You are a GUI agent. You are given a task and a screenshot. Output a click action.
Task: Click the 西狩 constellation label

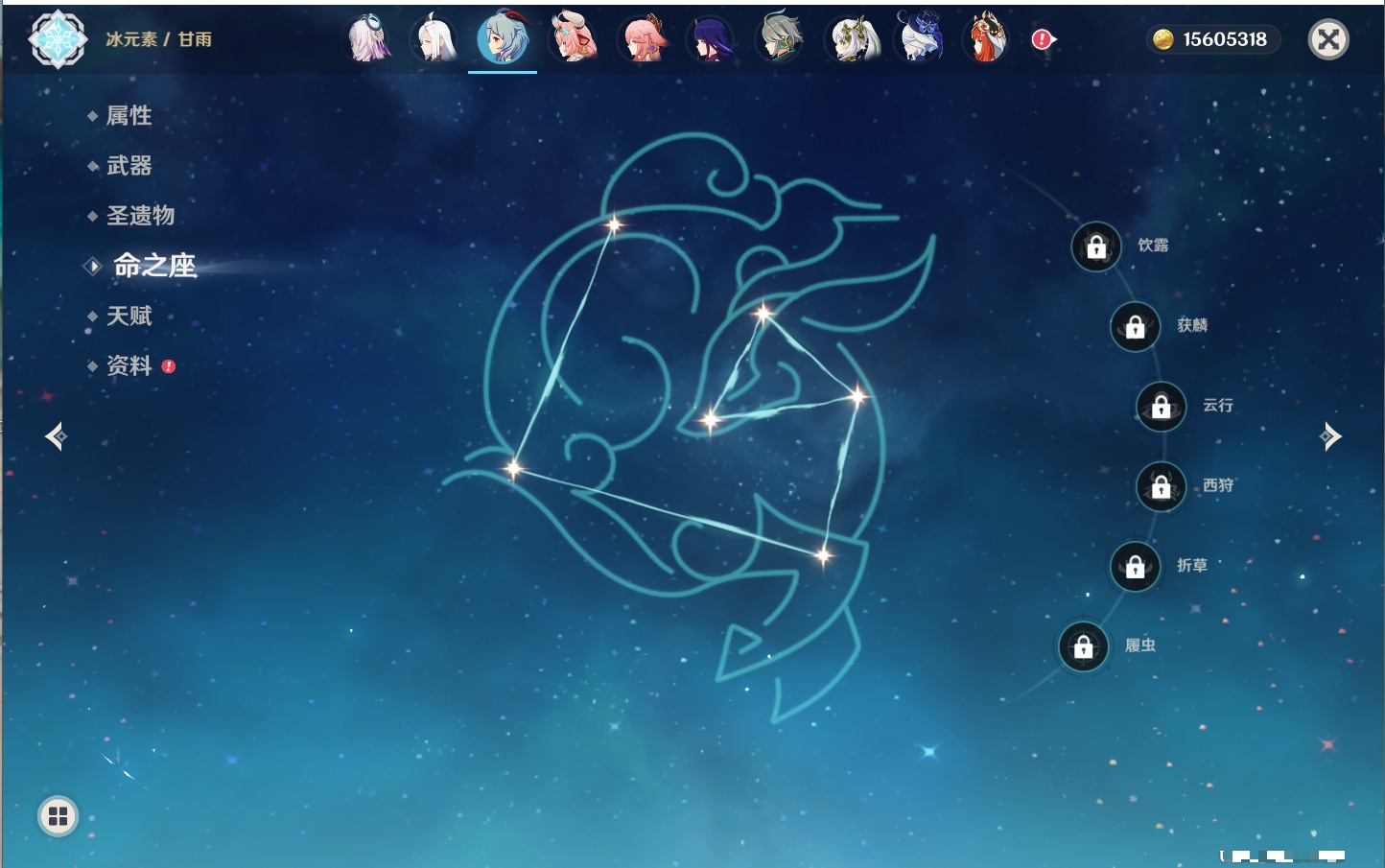tap(1218, 485)
